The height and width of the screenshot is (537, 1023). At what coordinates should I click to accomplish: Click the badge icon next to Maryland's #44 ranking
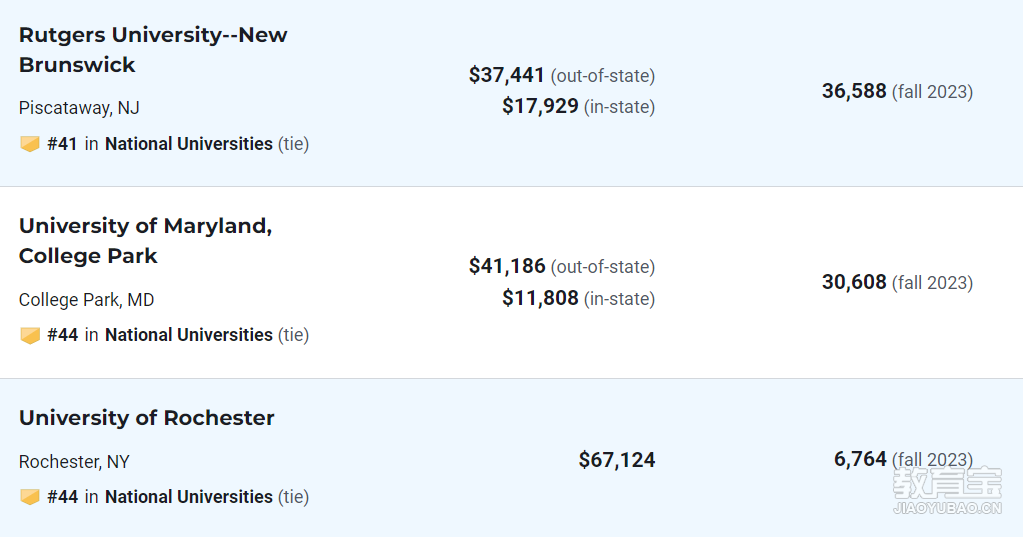pyautogui.click(x=30, y=335)
